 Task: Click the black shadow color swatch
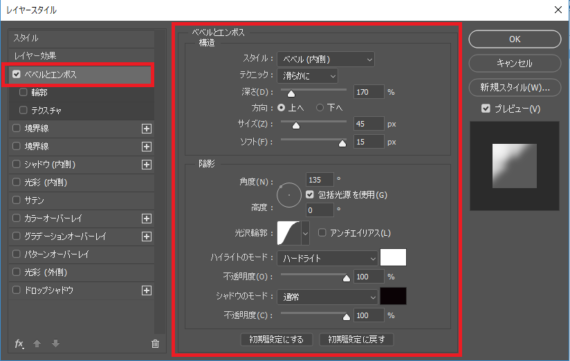point(393,296)
